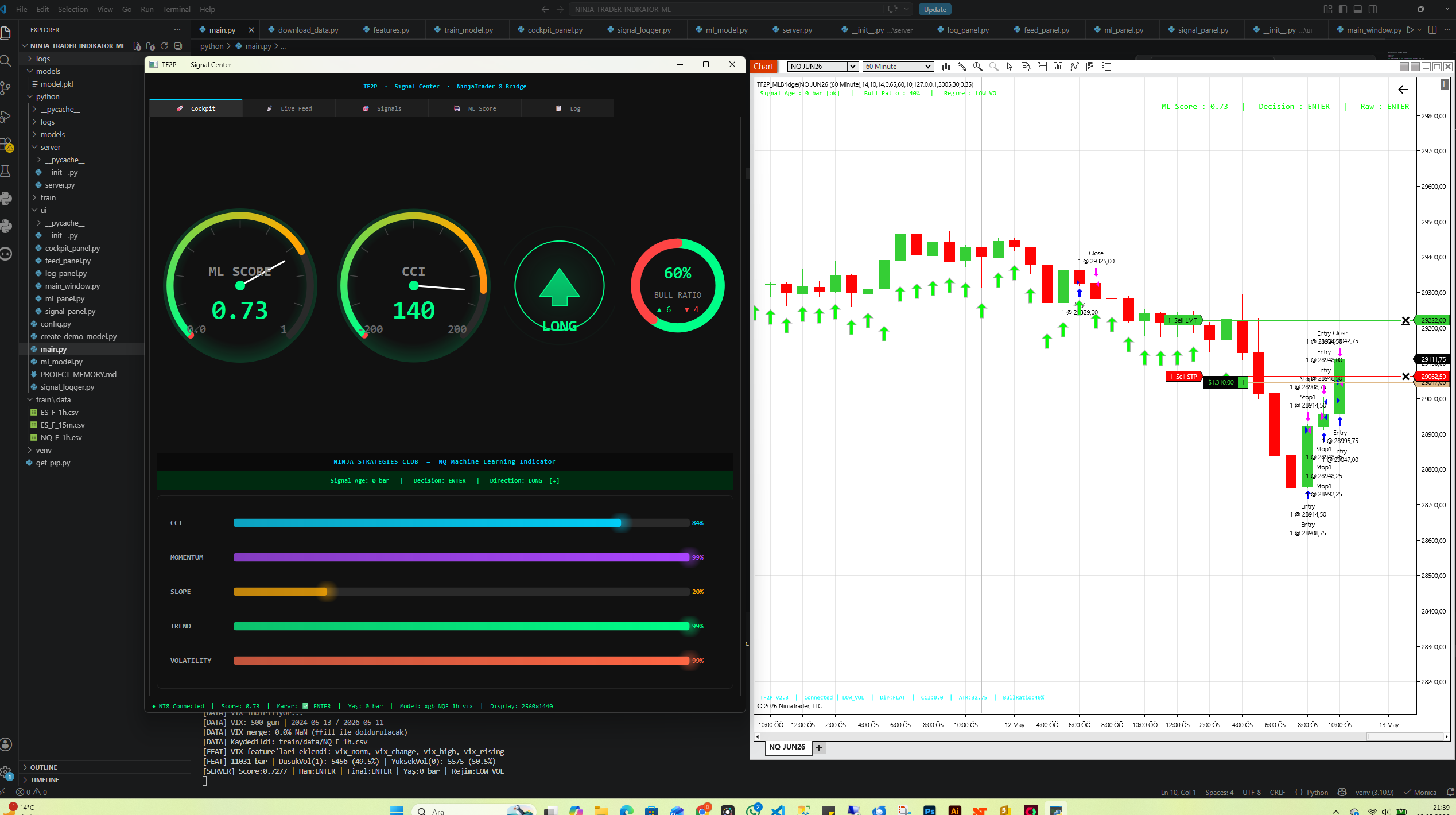This screenshot has height=815, width=1456.
Task: Click the New Folder icon in Explorer
Action: tap(151, 46)
